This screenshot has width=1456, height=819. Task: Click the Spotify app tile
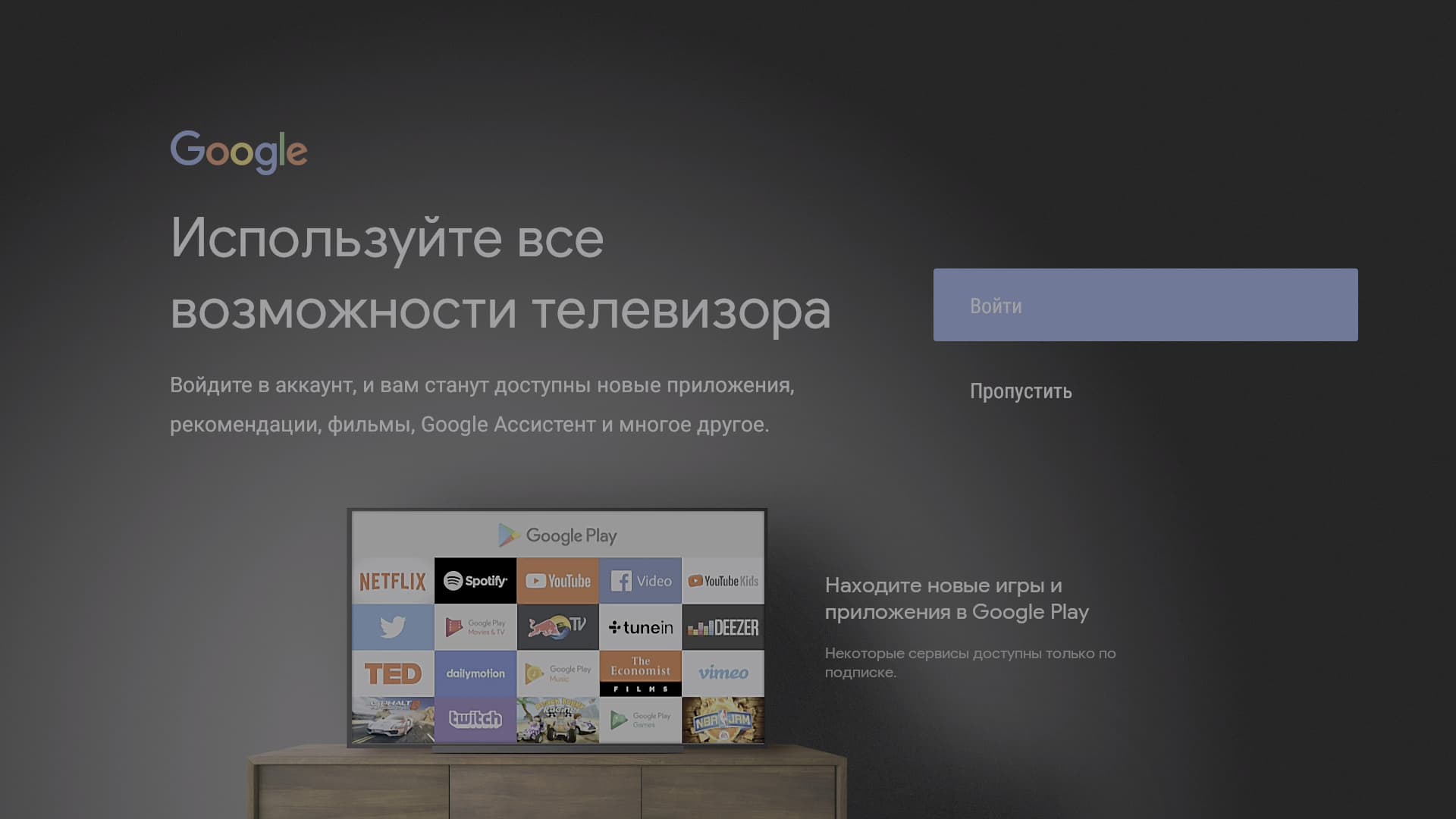[475, 582]
